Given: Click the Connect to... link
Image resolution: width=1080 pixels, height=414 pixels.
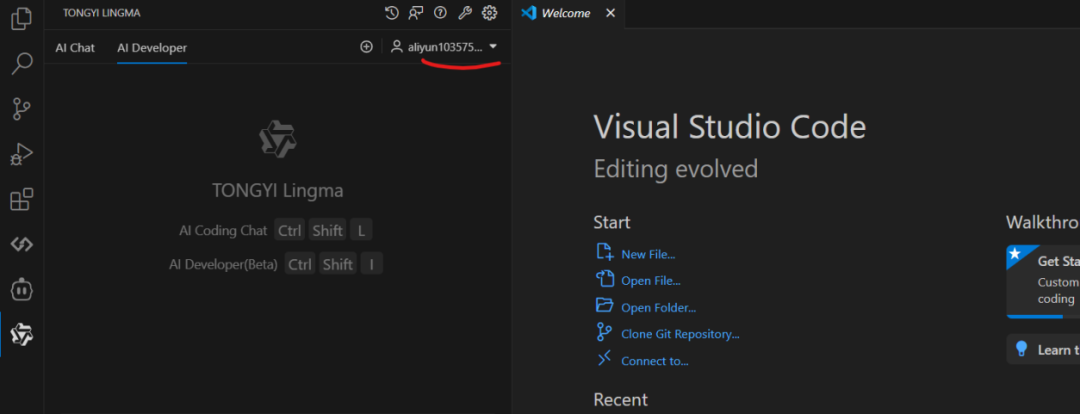Looking at the screenshot, I should 655,361.
